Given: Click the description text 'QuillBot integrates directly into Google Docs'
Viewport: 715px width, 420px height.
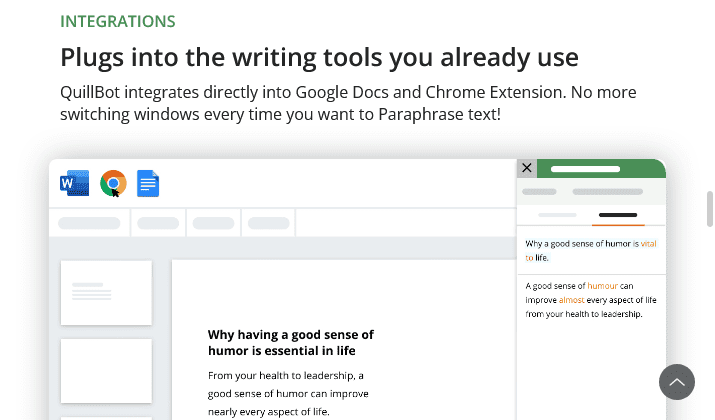Looking at the screenshot, I should [348, 103].
